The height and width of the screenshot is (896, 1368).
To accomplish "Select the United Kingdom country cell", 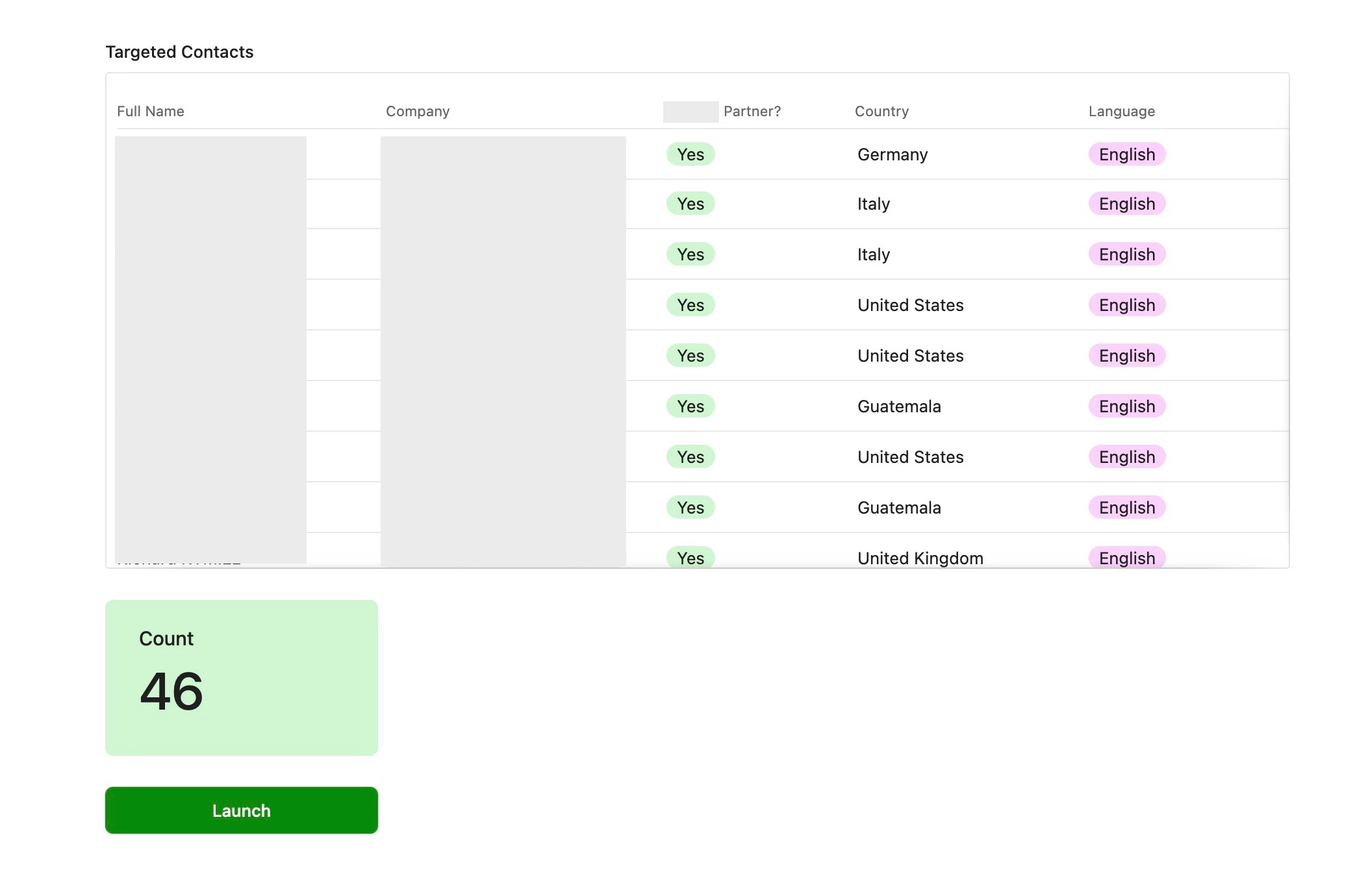I will pyautogui.click(x=920, y=558).
